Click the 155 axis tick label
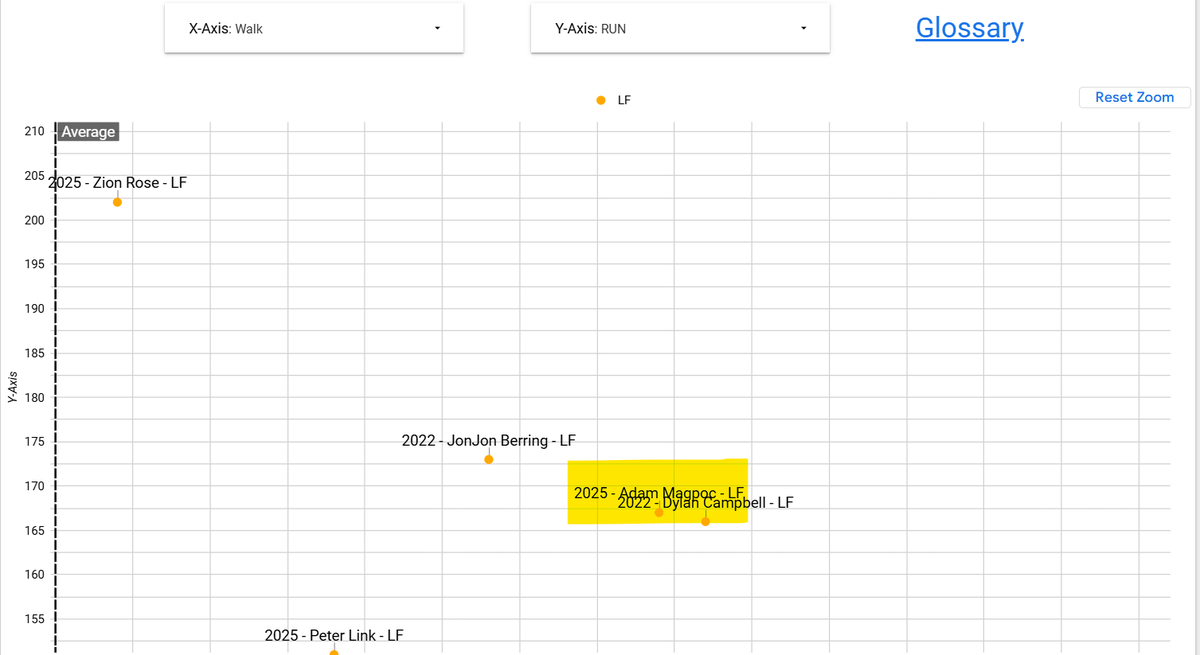1200x655 pixels. point(33,618)
